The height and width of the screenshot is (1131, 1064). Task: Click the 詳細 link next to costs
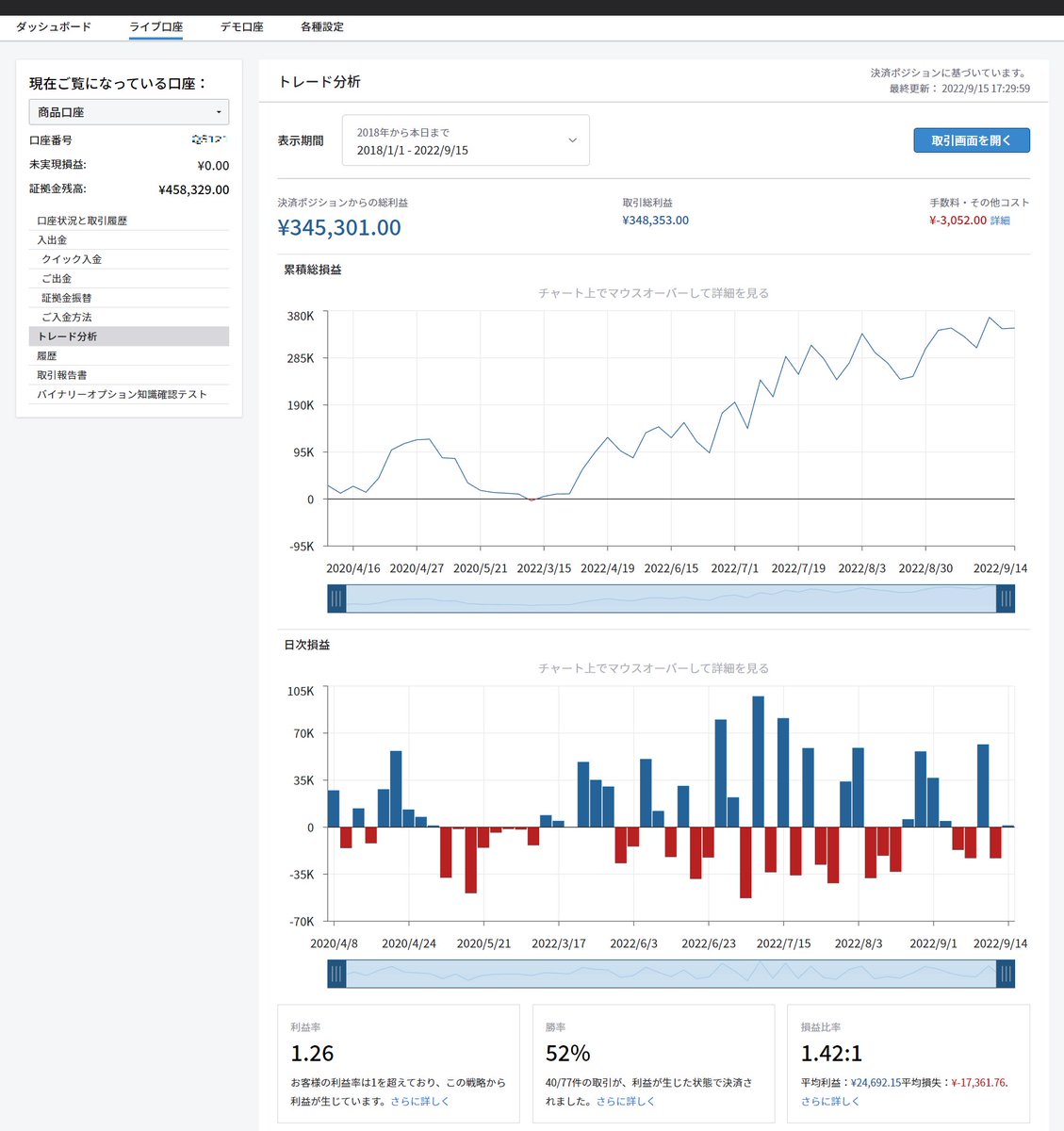pos(1000,221)
